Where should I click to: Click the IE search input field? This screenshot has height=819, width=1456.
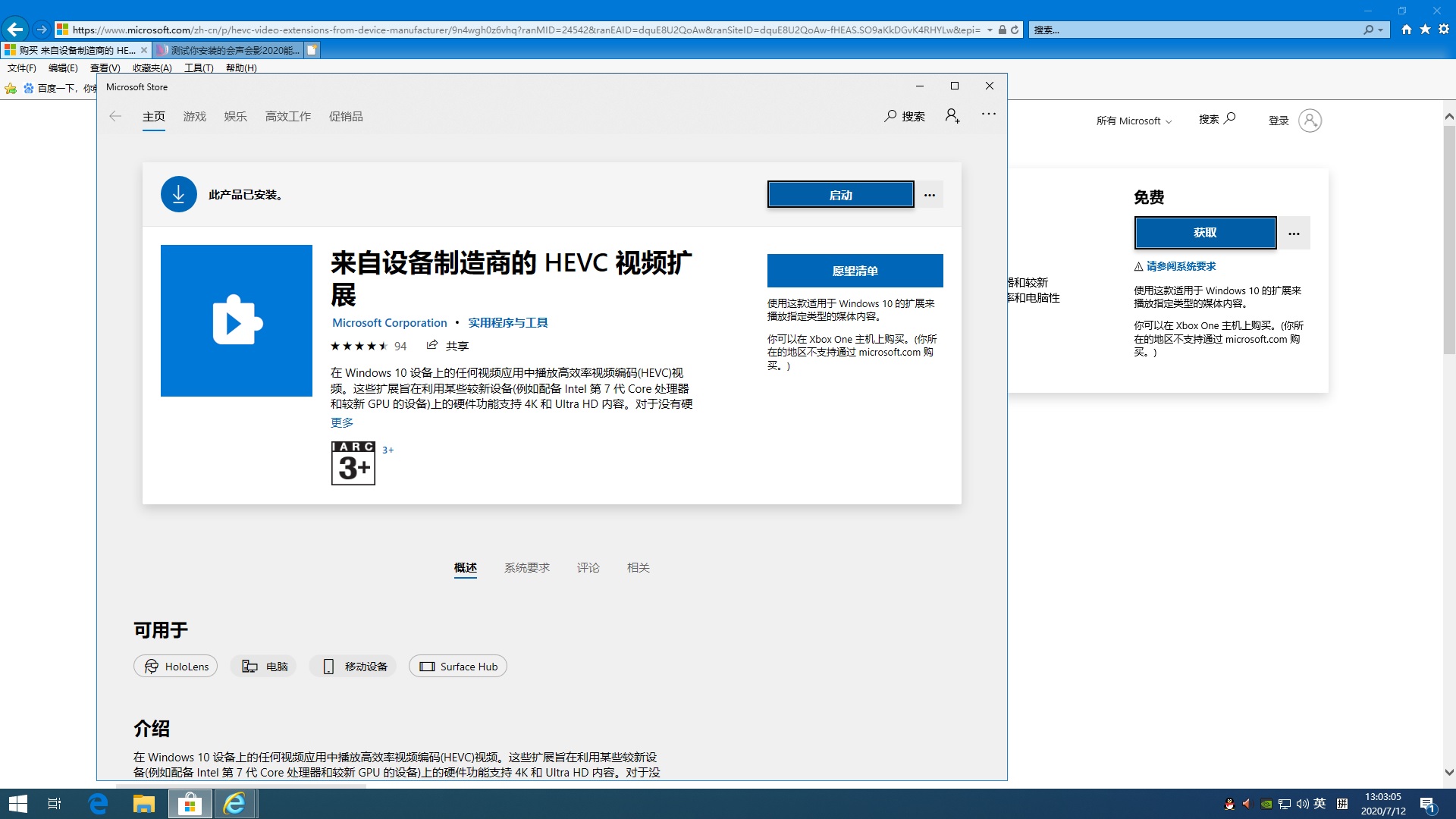(1196, 30)
